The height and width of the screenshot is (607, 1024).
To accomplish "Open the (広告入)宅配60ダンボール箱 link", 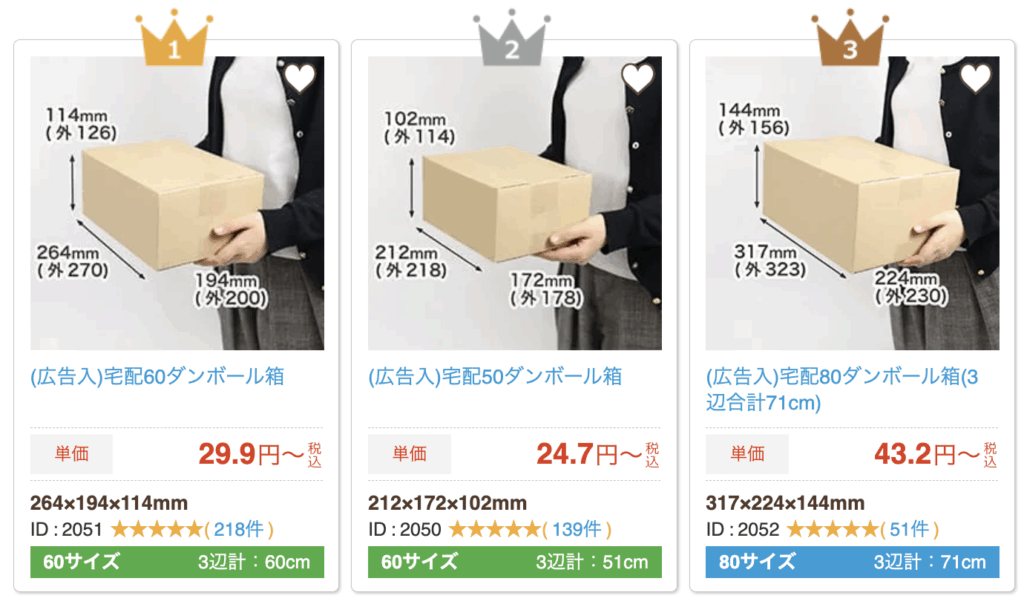I will tap(157, 376).
